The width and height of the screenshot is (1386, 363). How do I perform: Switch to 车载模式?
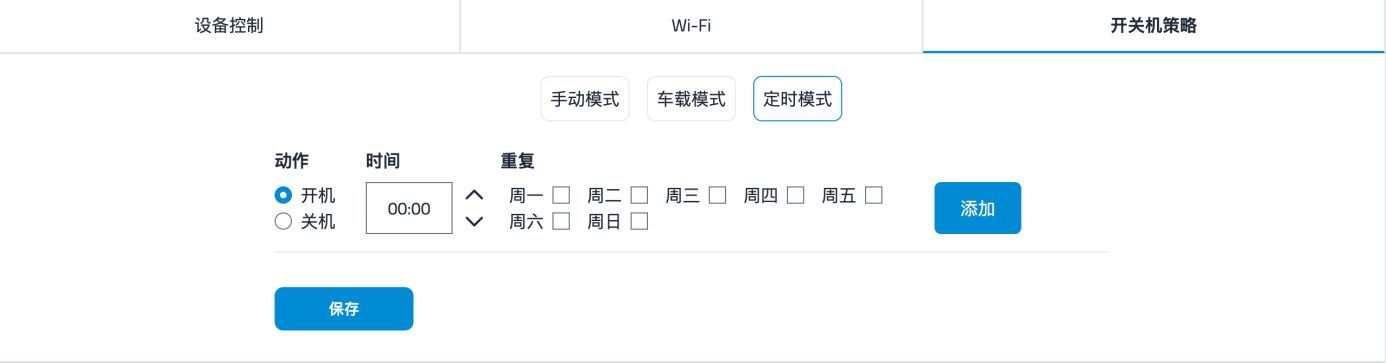point(691,99)
